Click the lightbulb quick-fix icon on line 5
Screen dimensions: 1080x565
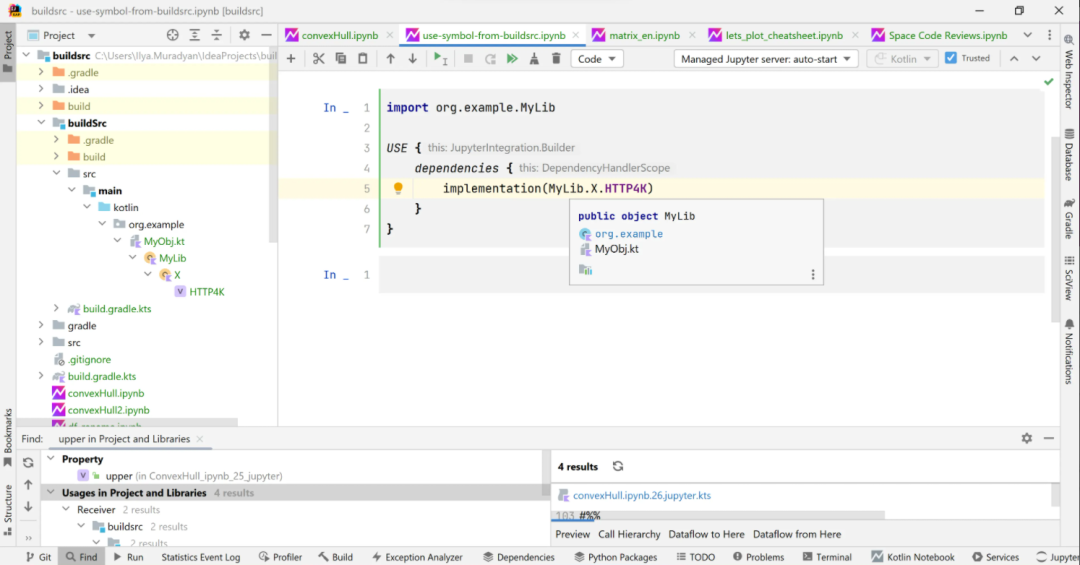pos(397,188)
